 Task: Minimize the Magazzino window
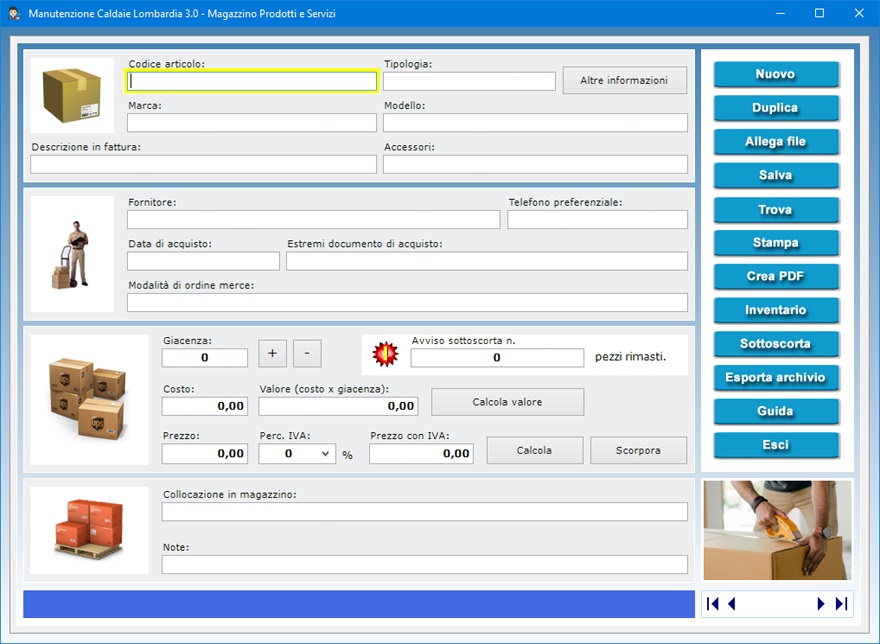point(780,13)
